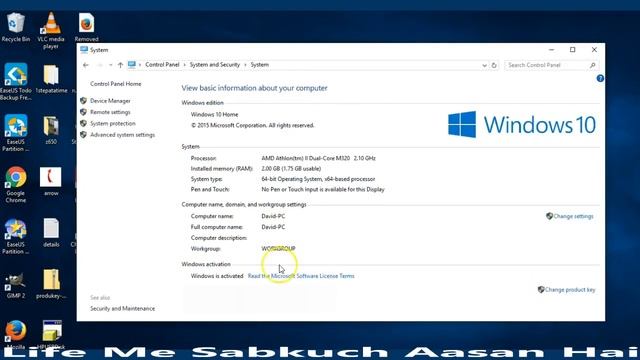
Task: Click Change product key link
Action: [x=570, y=290]
